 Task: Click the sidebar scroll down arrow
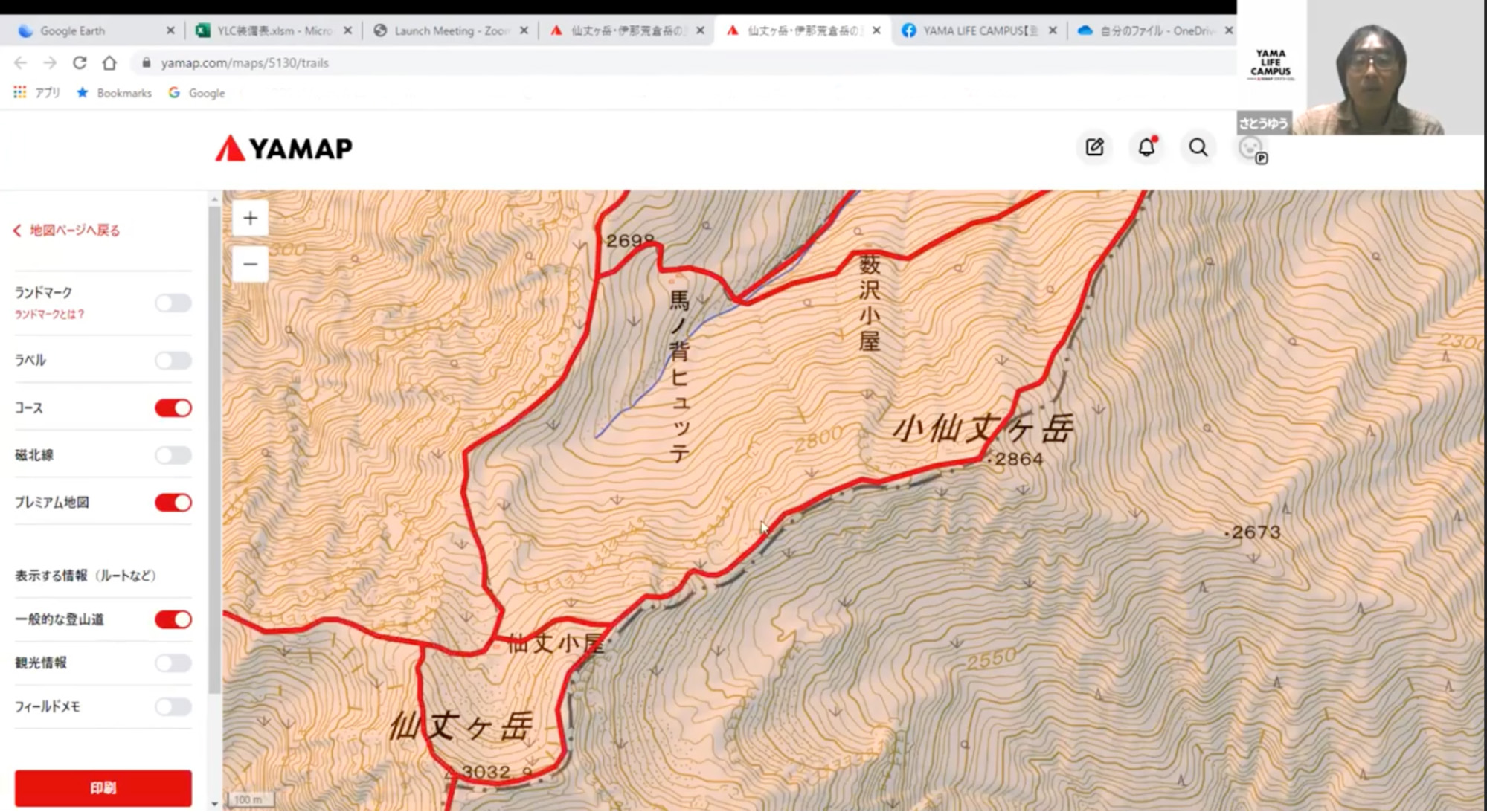(x=214, y=804)
